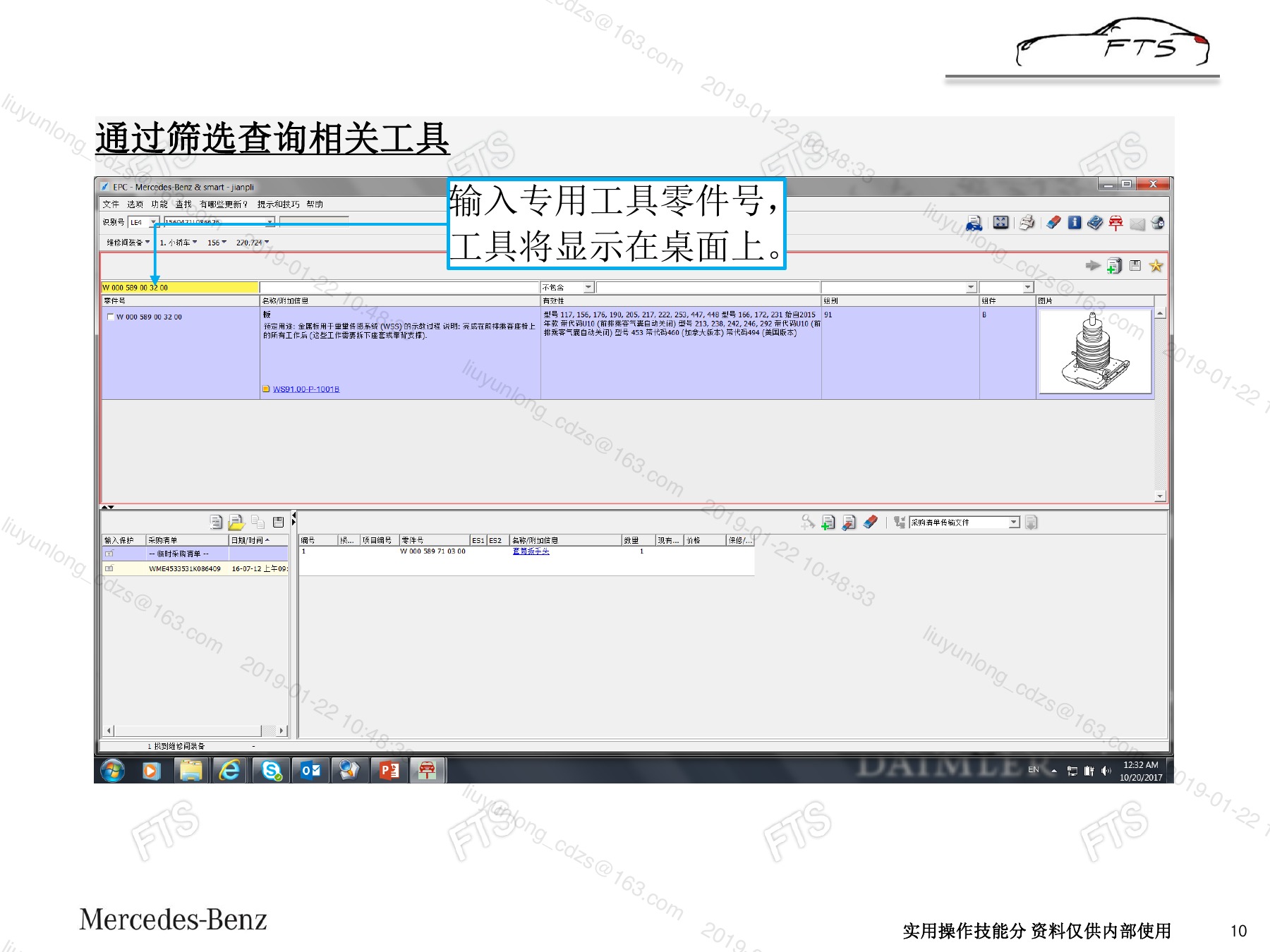This screenshot has height=952, width=1270.
Task: Click the open folder icon in shopping list panel
Action: (x=236, y=522)
